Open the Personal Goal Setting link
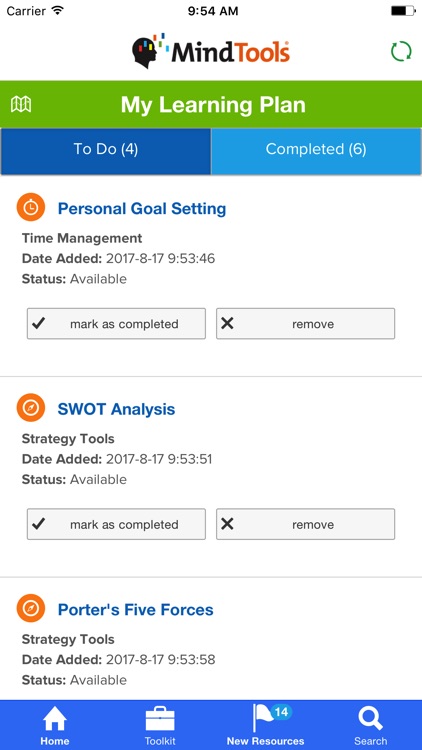The height and width of the screenshot is (750, 422). coord(142,209)
